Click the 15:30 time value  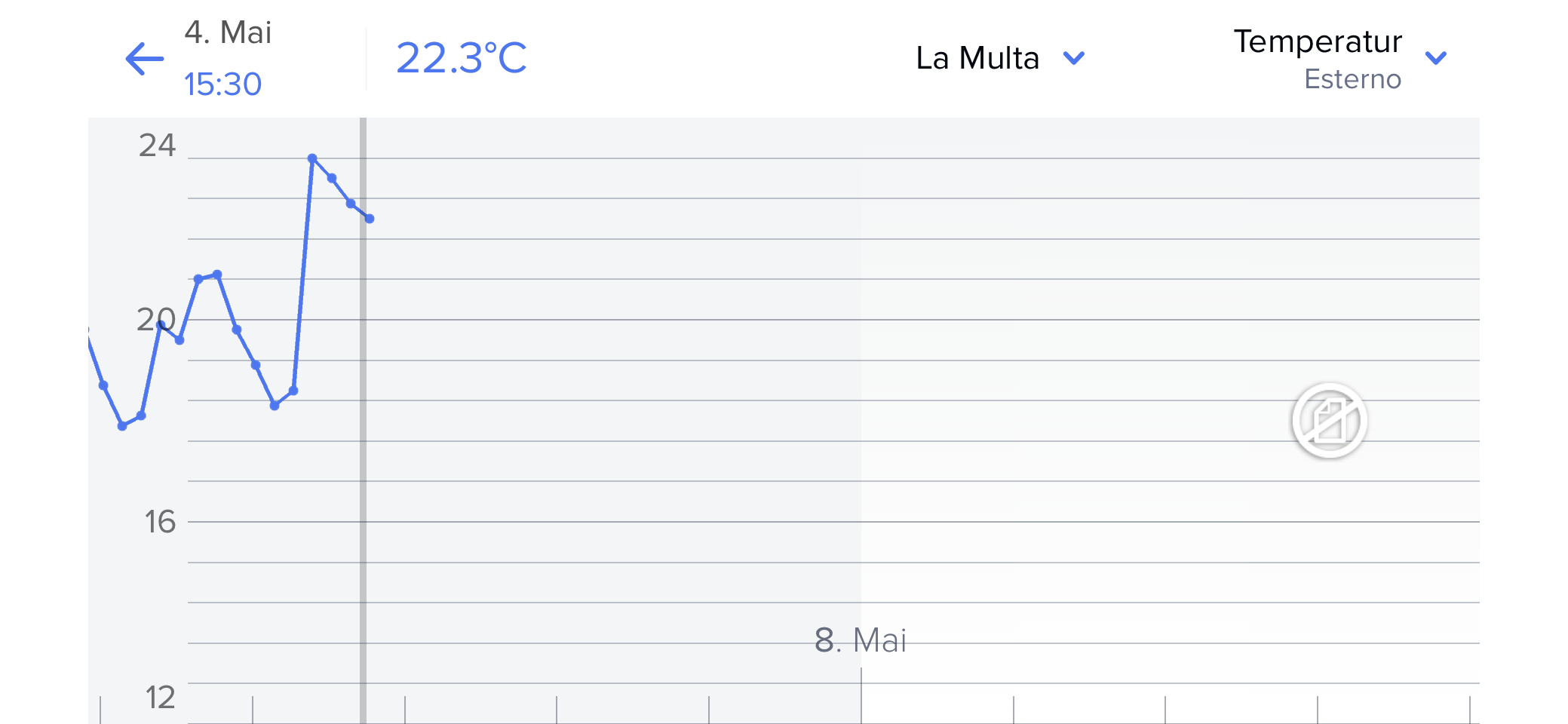(x=222, y=84)
